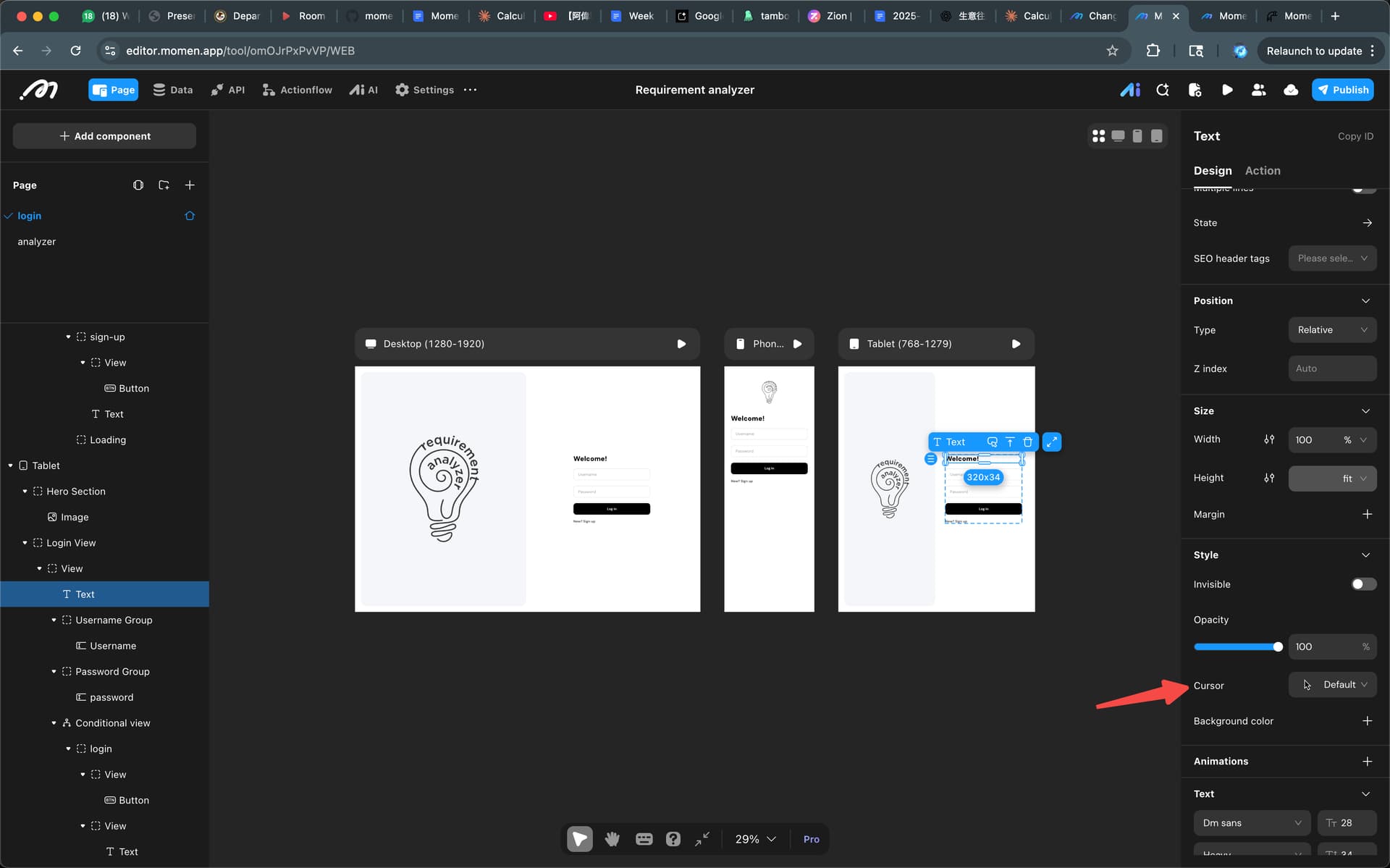Click the help question mark icon
1390x868 pixels.
pyautogui.click(x=673, y=839)
